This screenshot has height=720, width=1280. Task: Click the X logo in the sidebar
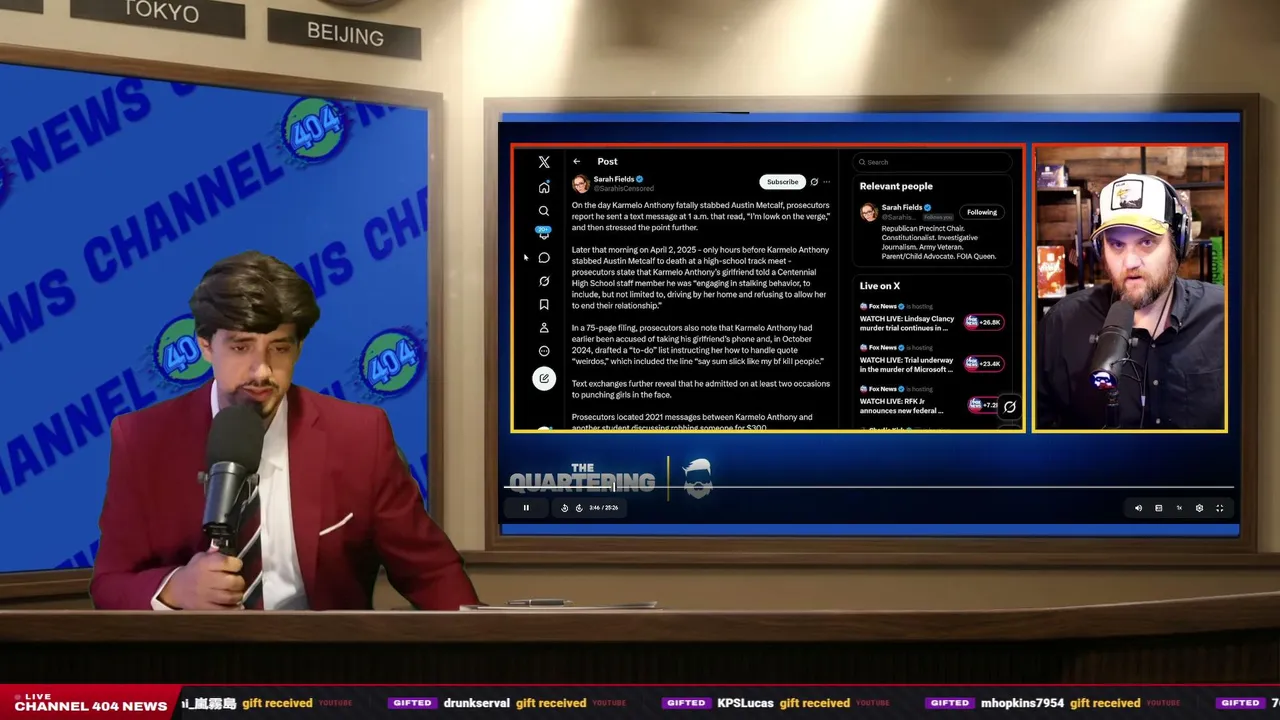tap(544, 162)
